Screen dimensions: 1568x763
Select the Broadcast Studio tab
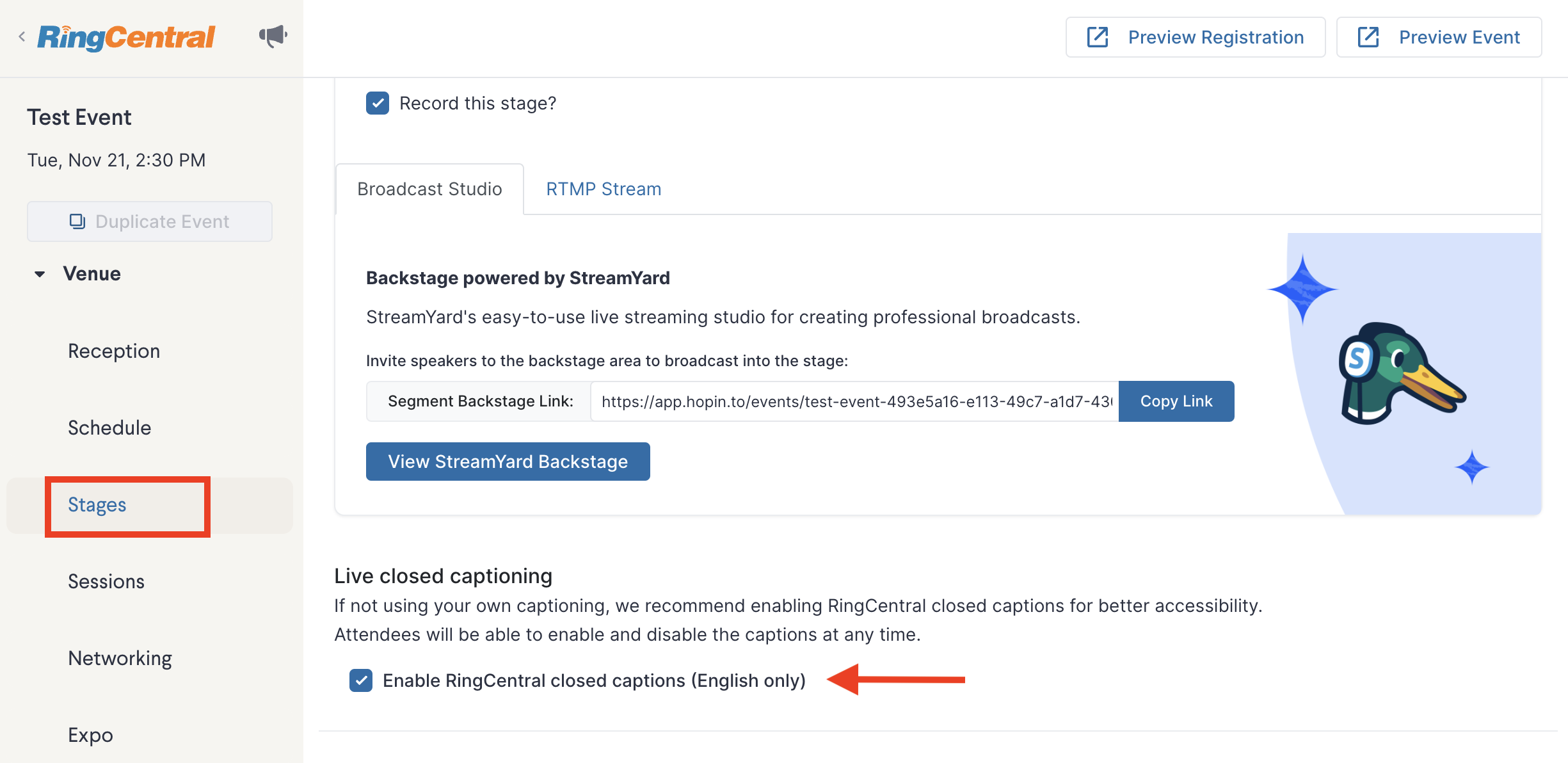pos(429,189)
